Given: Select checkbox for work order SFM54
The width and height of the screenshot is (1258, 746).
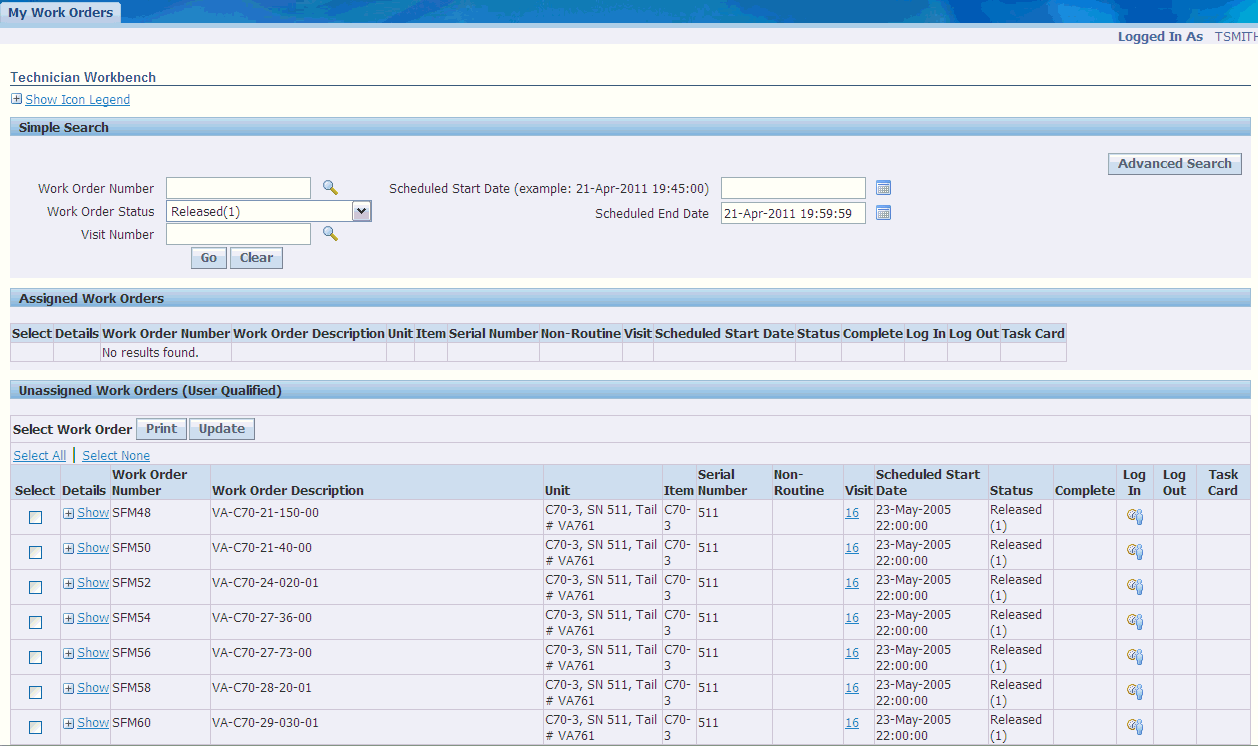Looking at the screenshot, I should click(36, 622).
